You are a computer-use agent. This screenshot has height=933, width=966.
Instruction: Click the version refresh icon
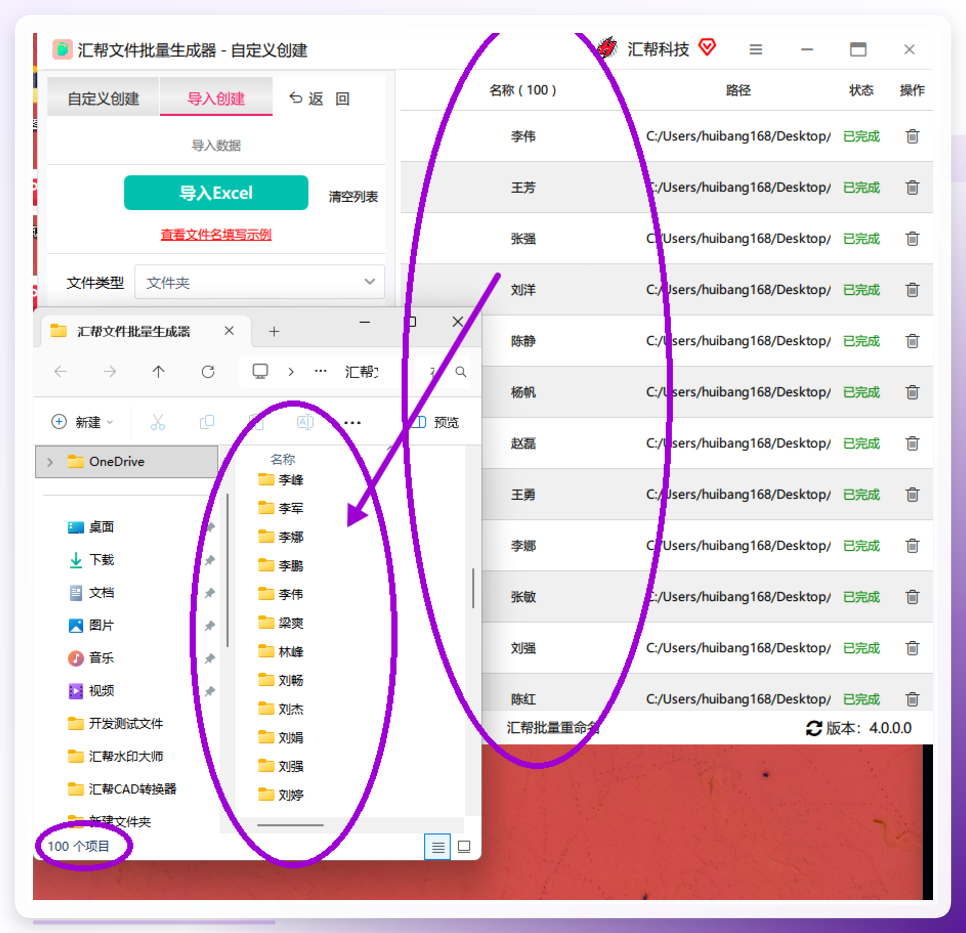pos(814,728)
